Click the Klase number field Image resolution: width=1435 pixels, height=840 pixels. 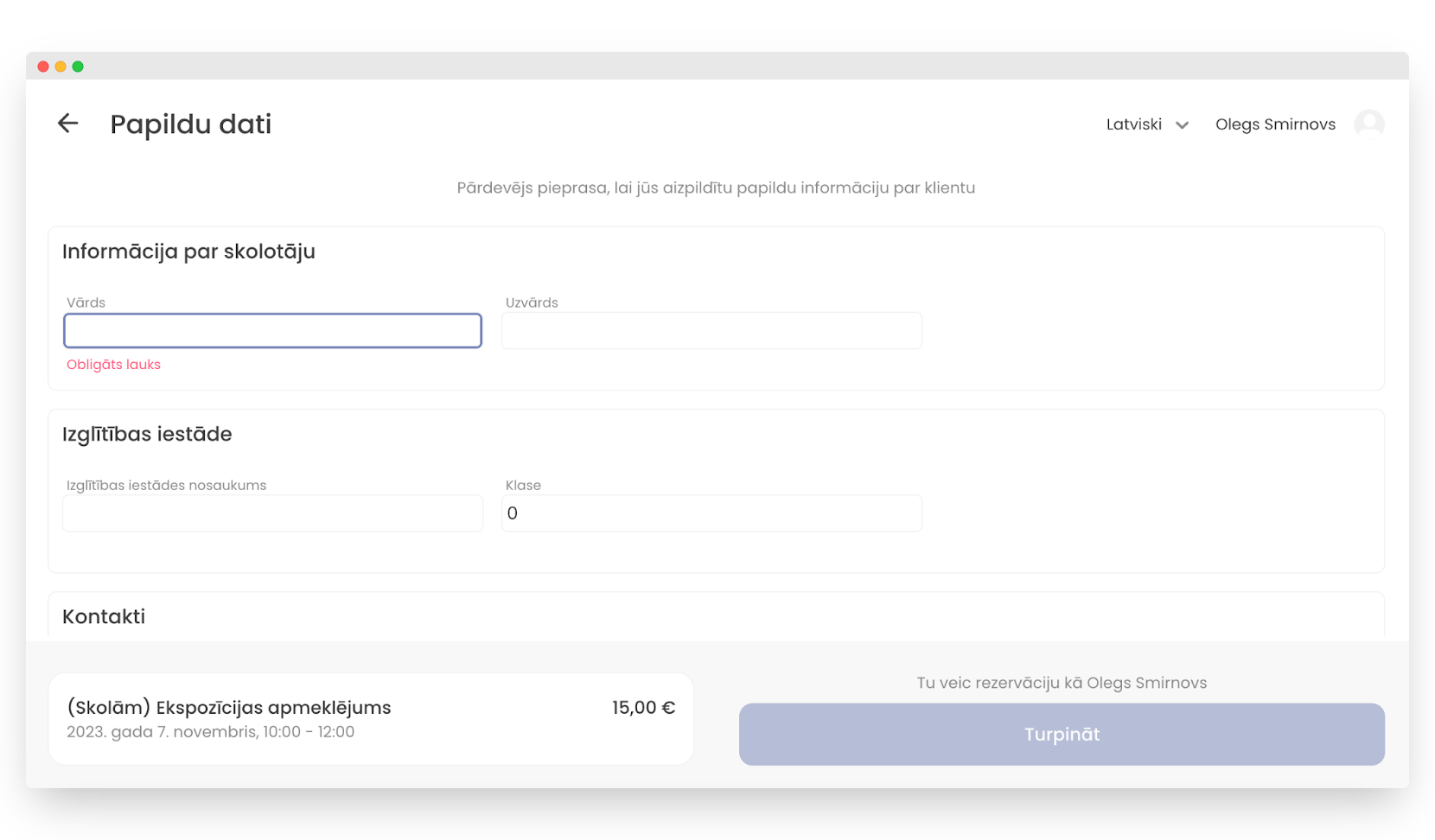[x=711, y=513]
